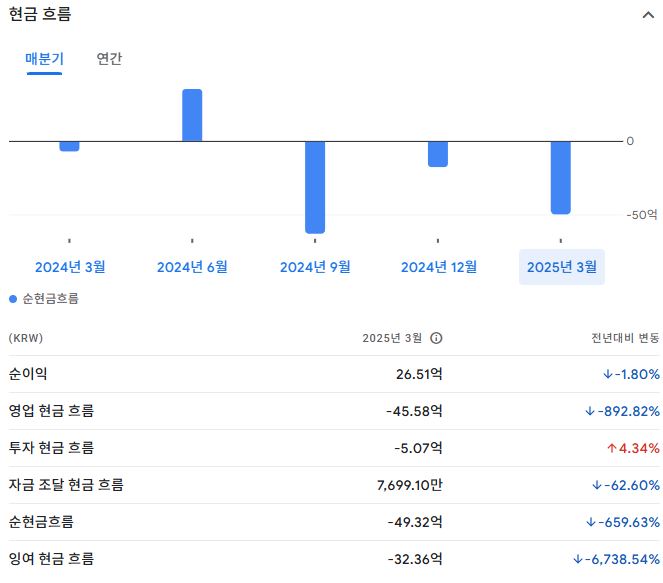Switch to the 연간 tab
Image resolution: width=663 pixels, height=583 pixels.
point(109,58)
